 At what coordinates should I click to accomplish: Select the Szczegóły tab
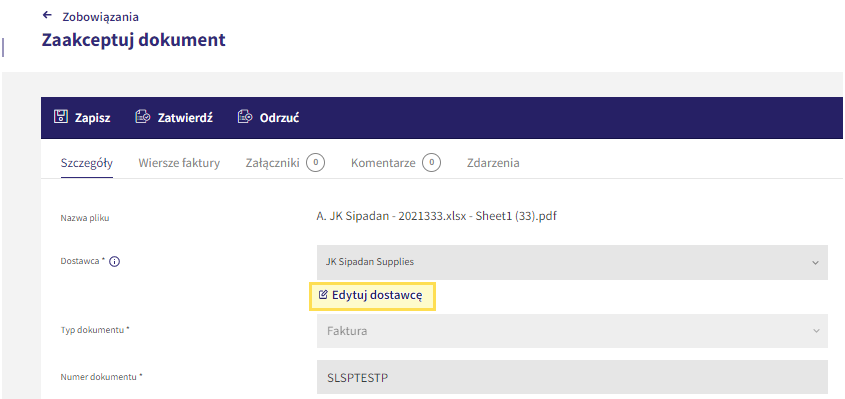(87, 163)
